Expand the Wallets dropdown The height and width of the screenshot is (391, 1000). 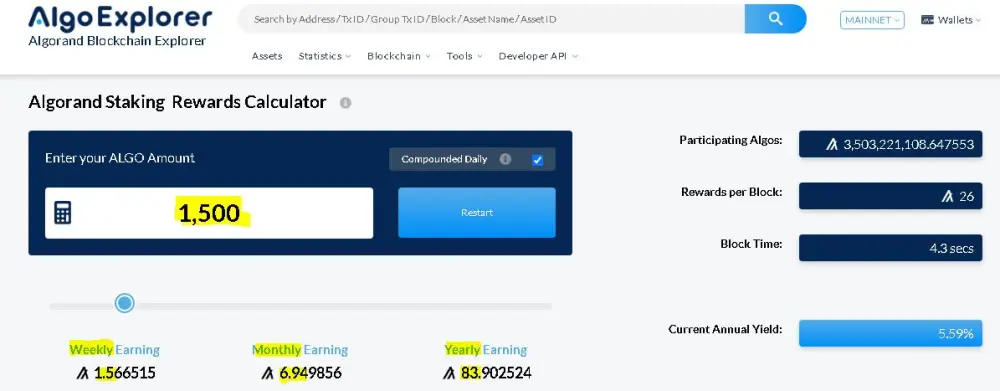tap(951, 20)
